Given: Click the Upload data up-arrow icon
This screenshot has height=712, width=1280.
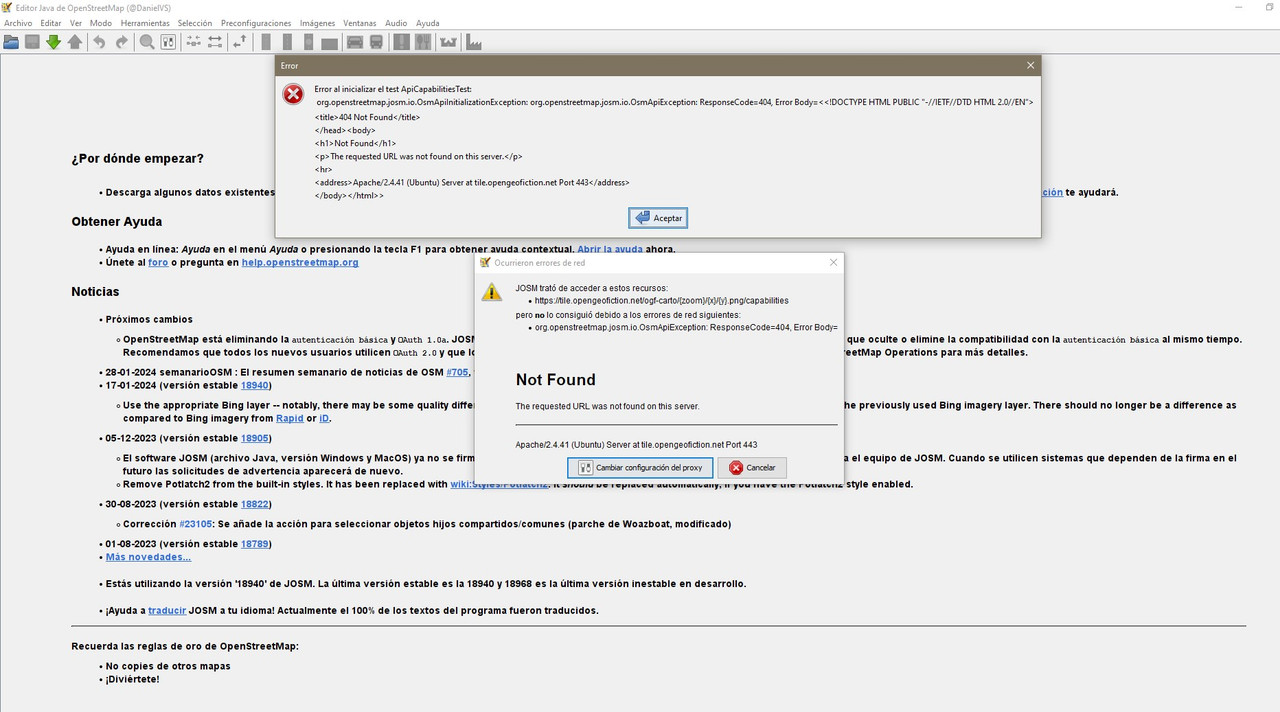Looking at the screenshot, I should 75,42.
